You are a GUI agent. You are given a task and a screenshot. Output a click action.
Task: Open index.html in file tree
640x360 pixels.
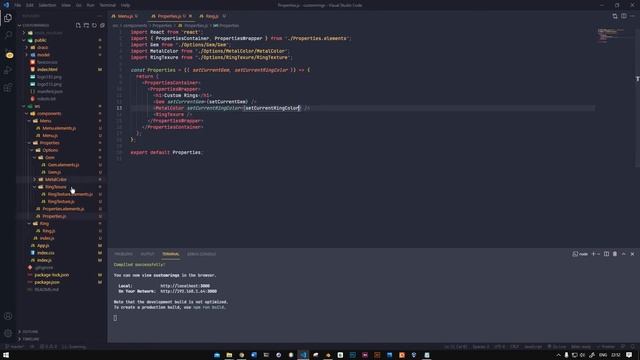(47, 69)
